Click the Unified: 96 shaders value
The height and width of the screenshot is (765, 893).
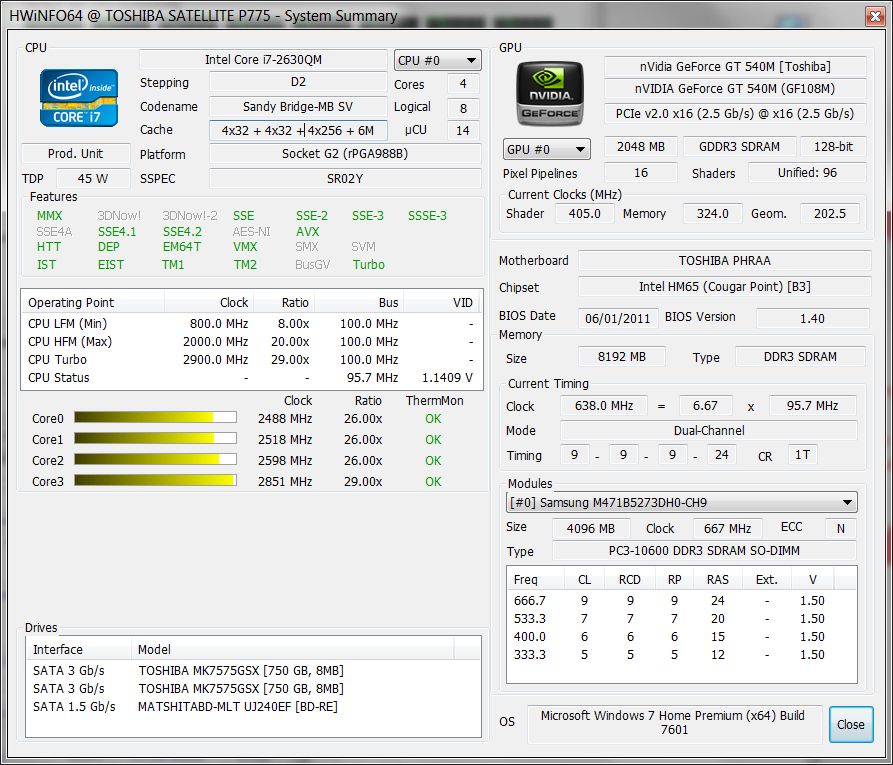coord(808,173)
